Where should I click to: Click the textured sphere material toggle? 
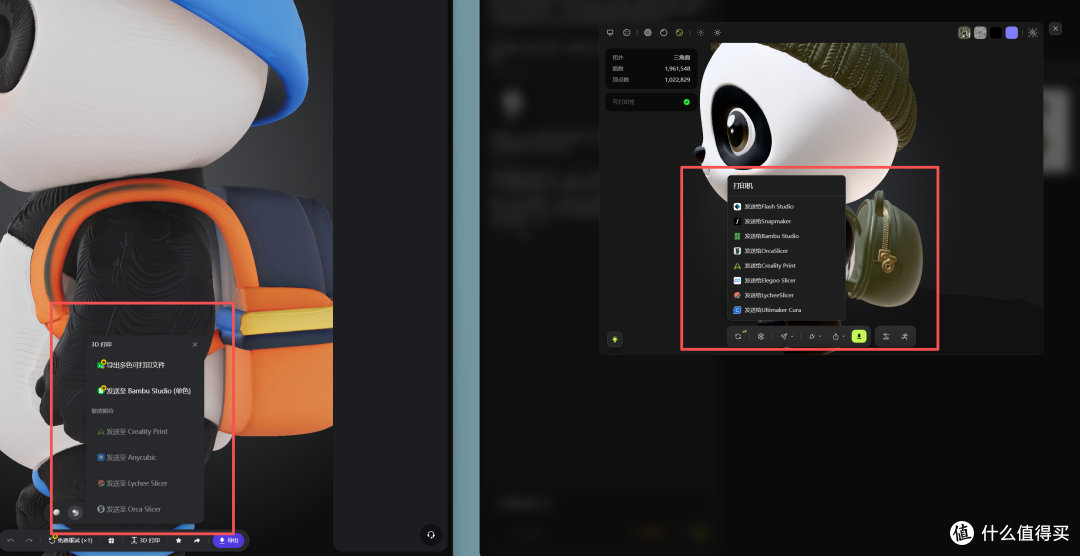(75, 512)
